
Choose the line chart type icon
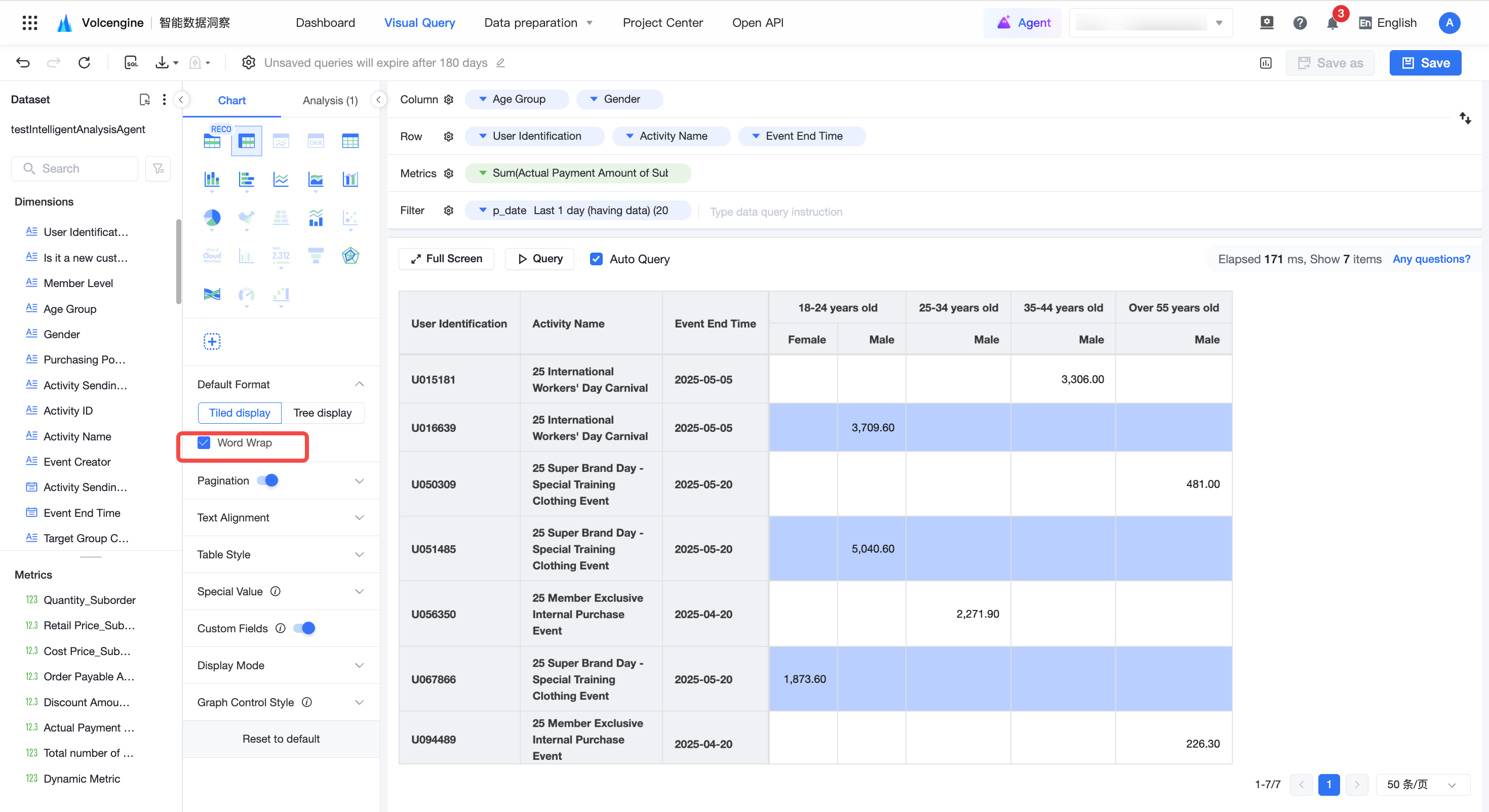coord(281,180)
